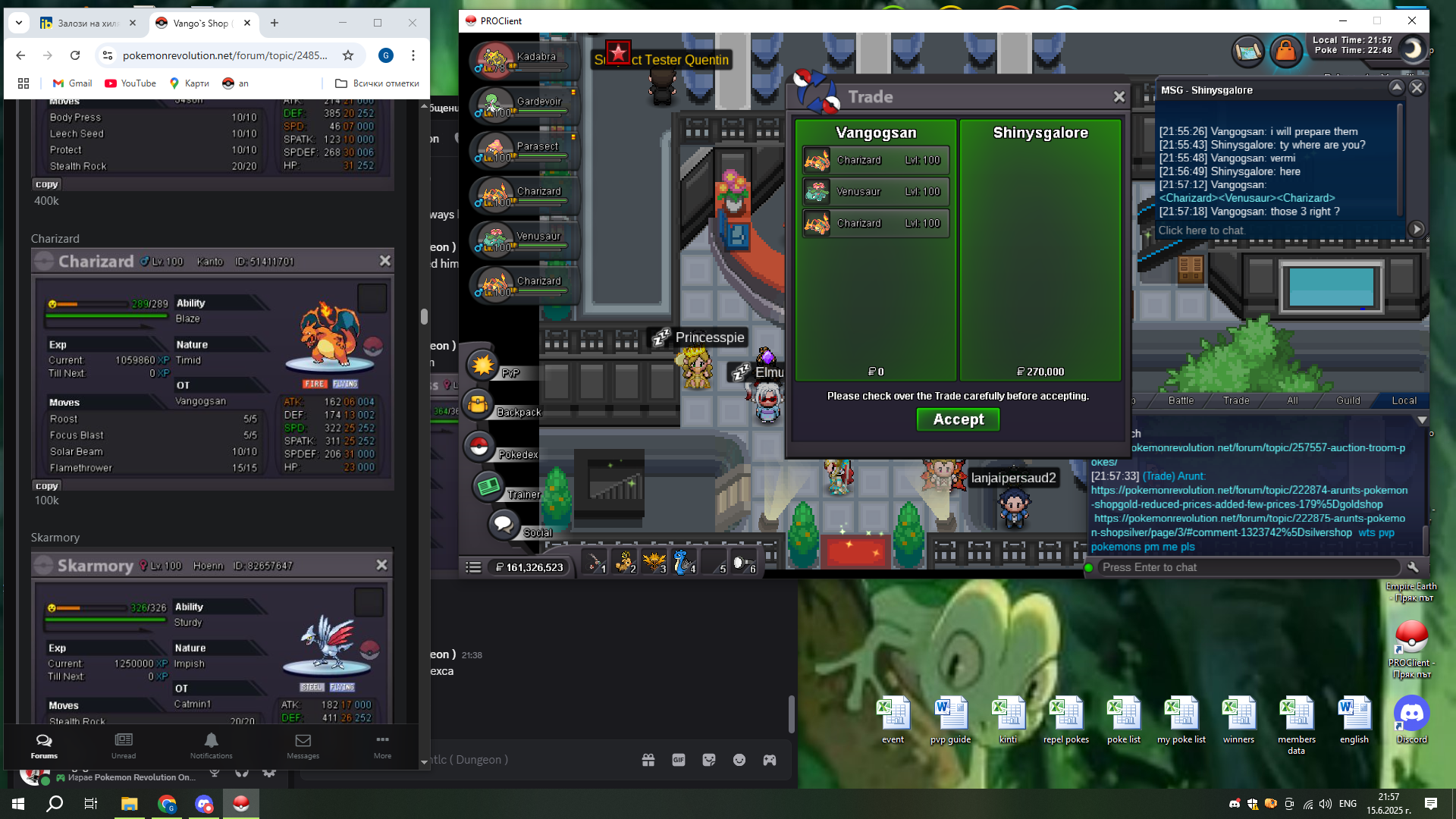
Task: Collapse the MSG Shinysgalore window with up arrow
Action: coord(1396,88)
